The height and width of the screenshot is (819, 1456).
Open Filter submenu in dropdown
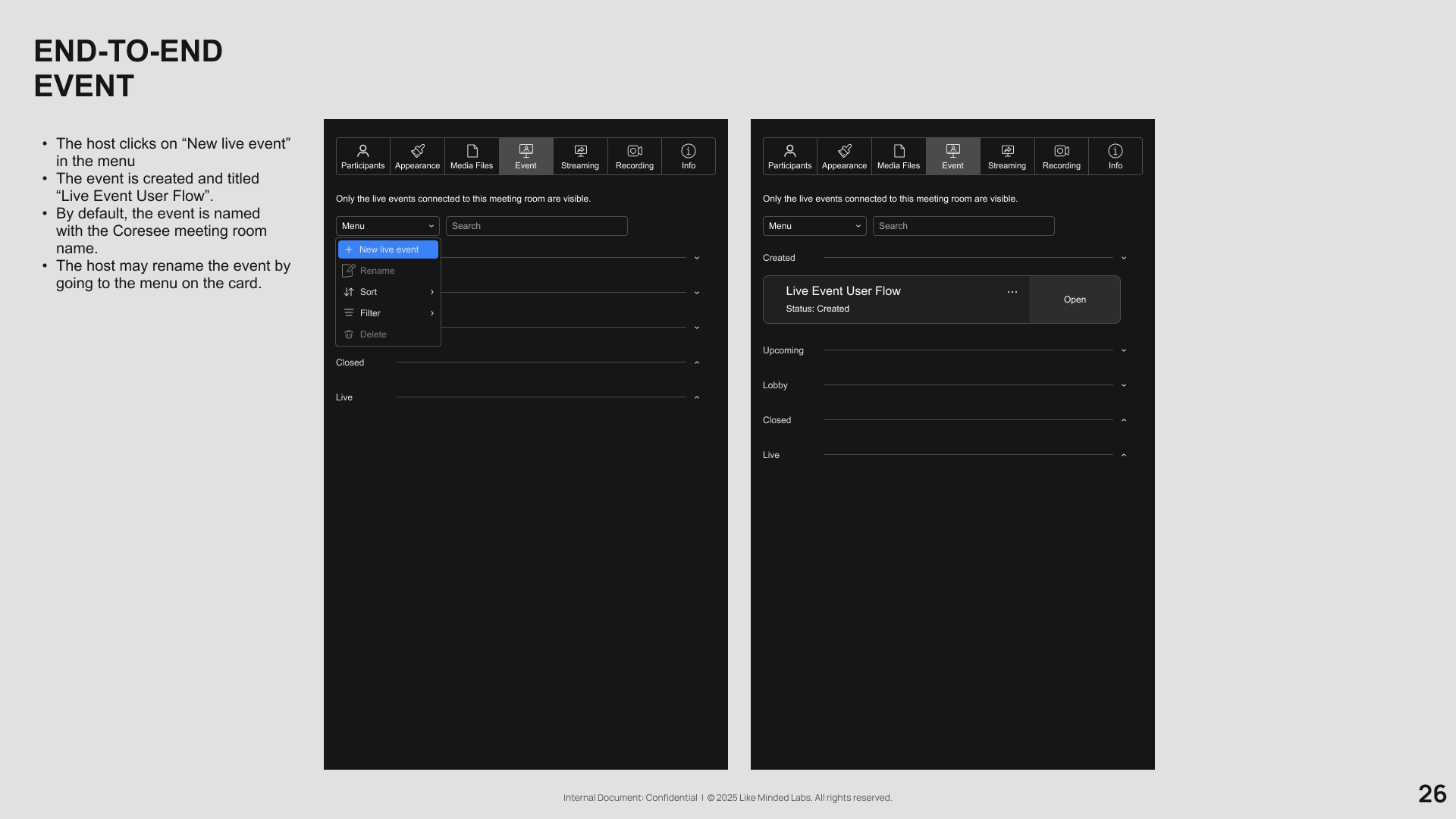click(388, 313)
